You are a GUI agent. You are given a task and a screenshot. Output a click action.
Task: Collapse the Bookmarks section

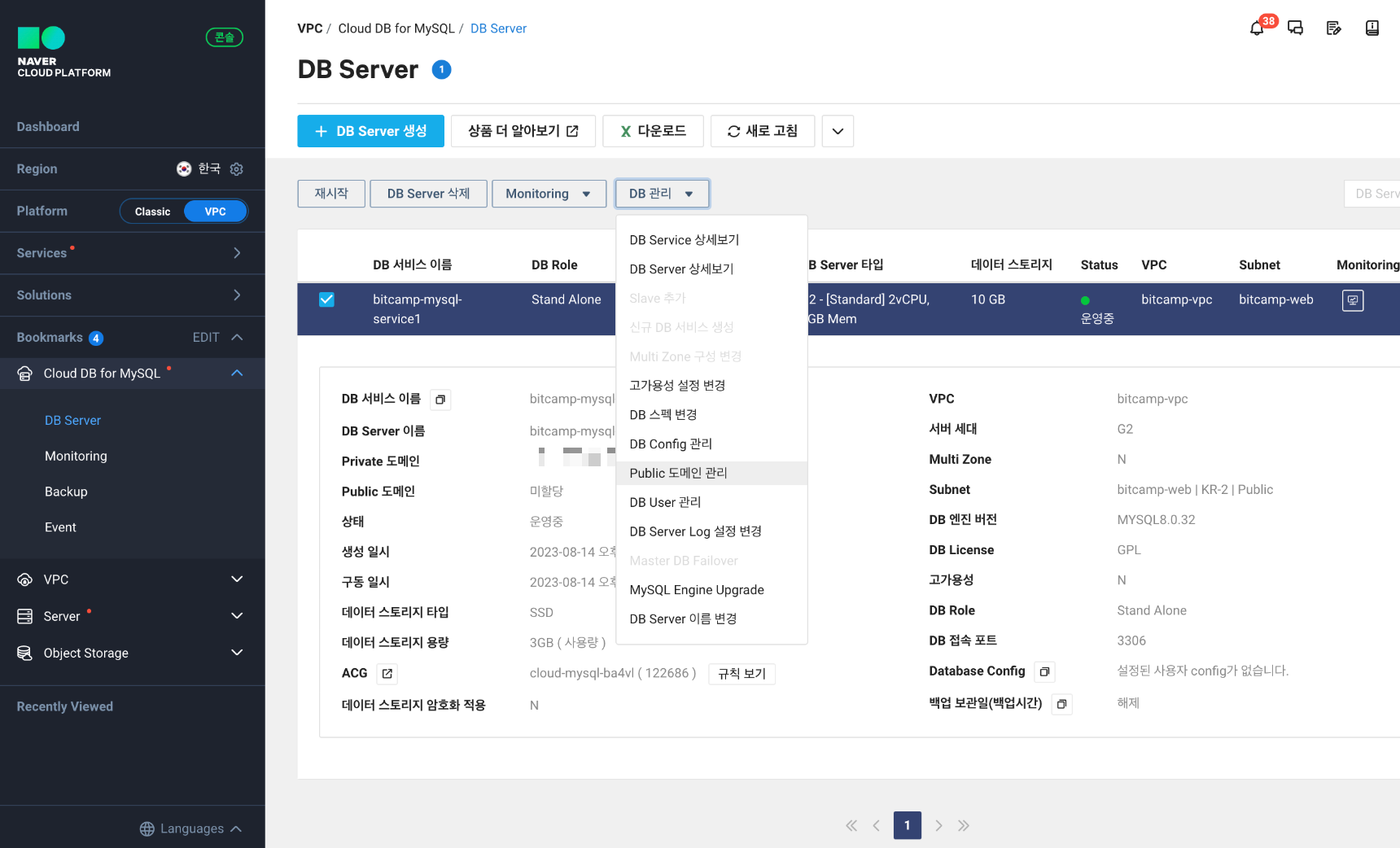click(237, 337)
